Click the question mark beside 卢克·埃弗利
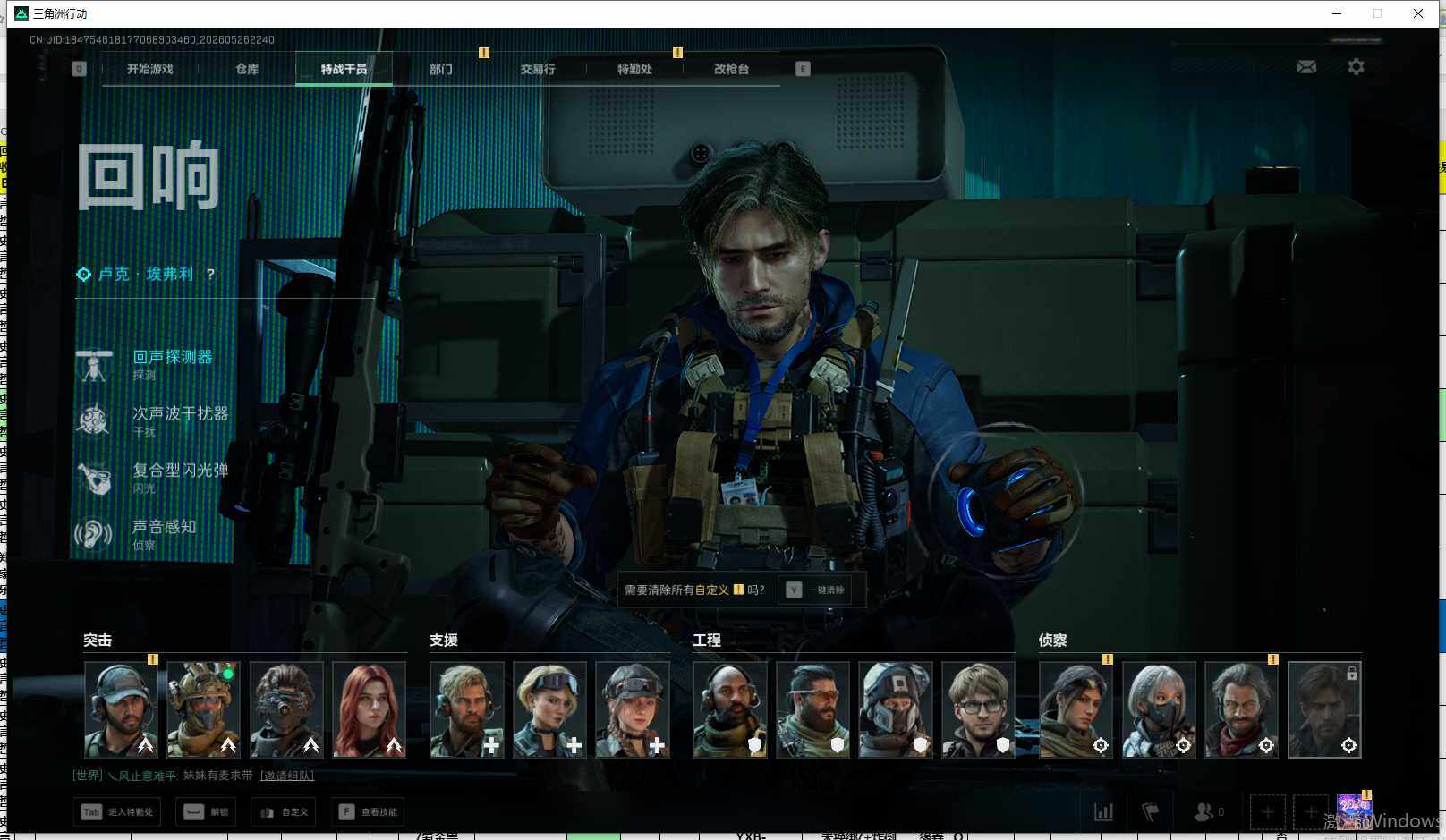 [210, 275]
